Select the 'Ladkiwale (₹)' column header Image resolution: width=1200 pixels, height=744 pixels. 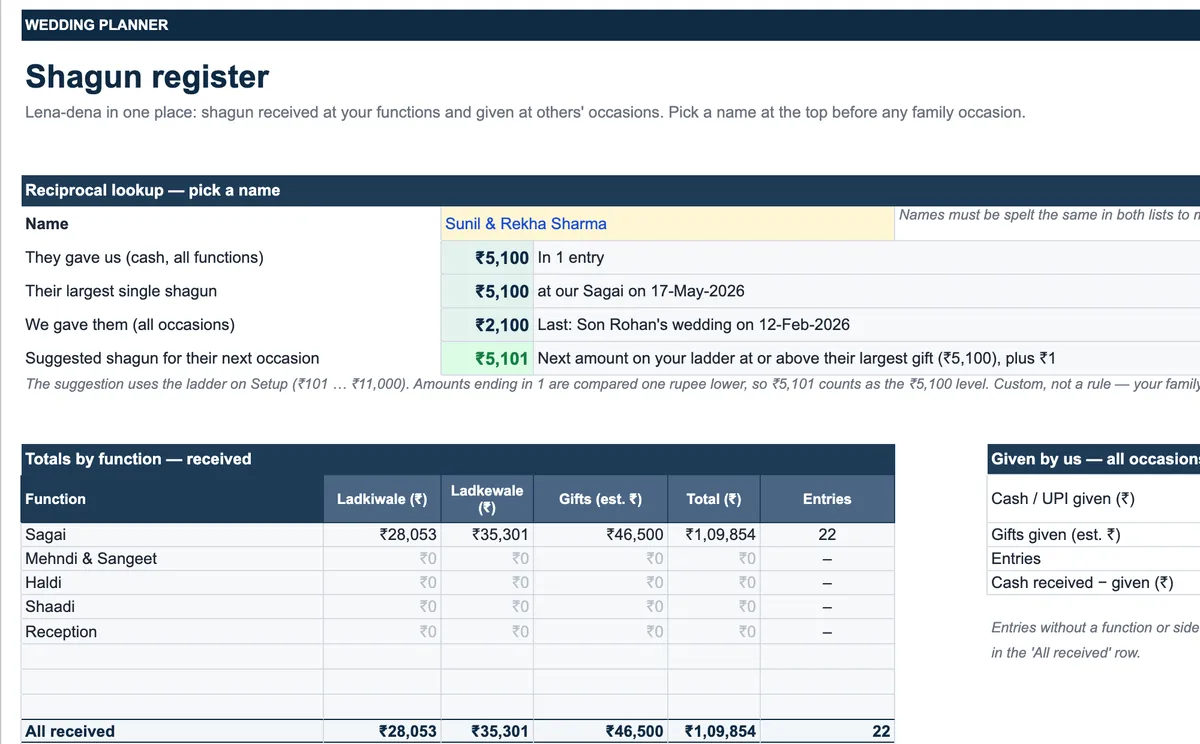click(x=382, y=499)
